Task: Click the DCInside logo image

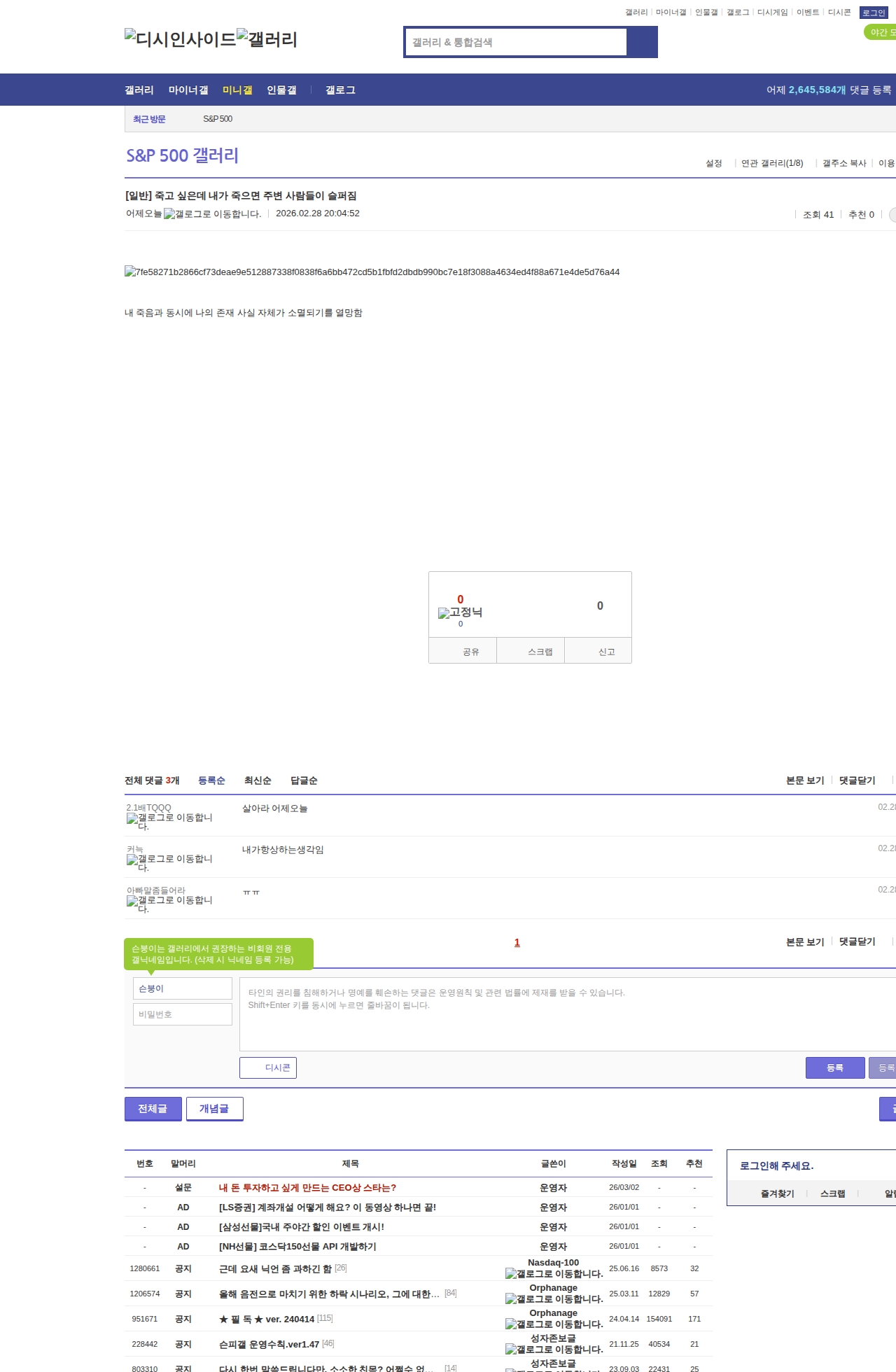Action: pos(181,38)
